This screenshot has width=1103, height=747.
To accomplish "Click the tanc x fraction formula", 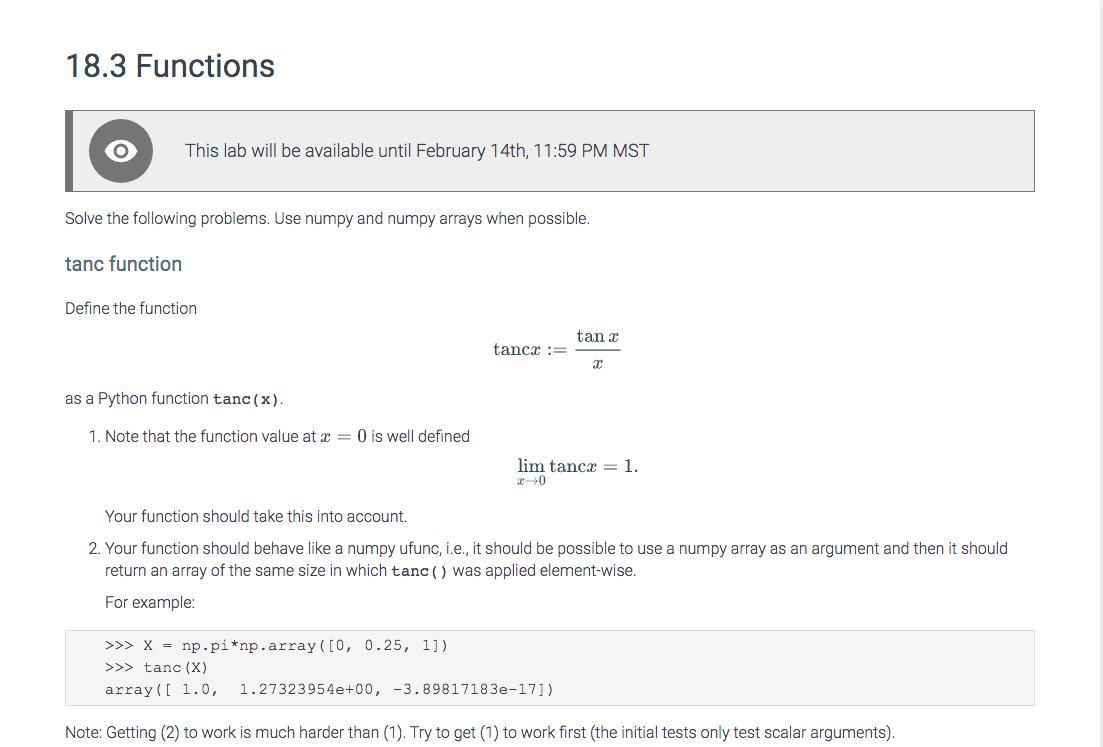I will [556, 349].
